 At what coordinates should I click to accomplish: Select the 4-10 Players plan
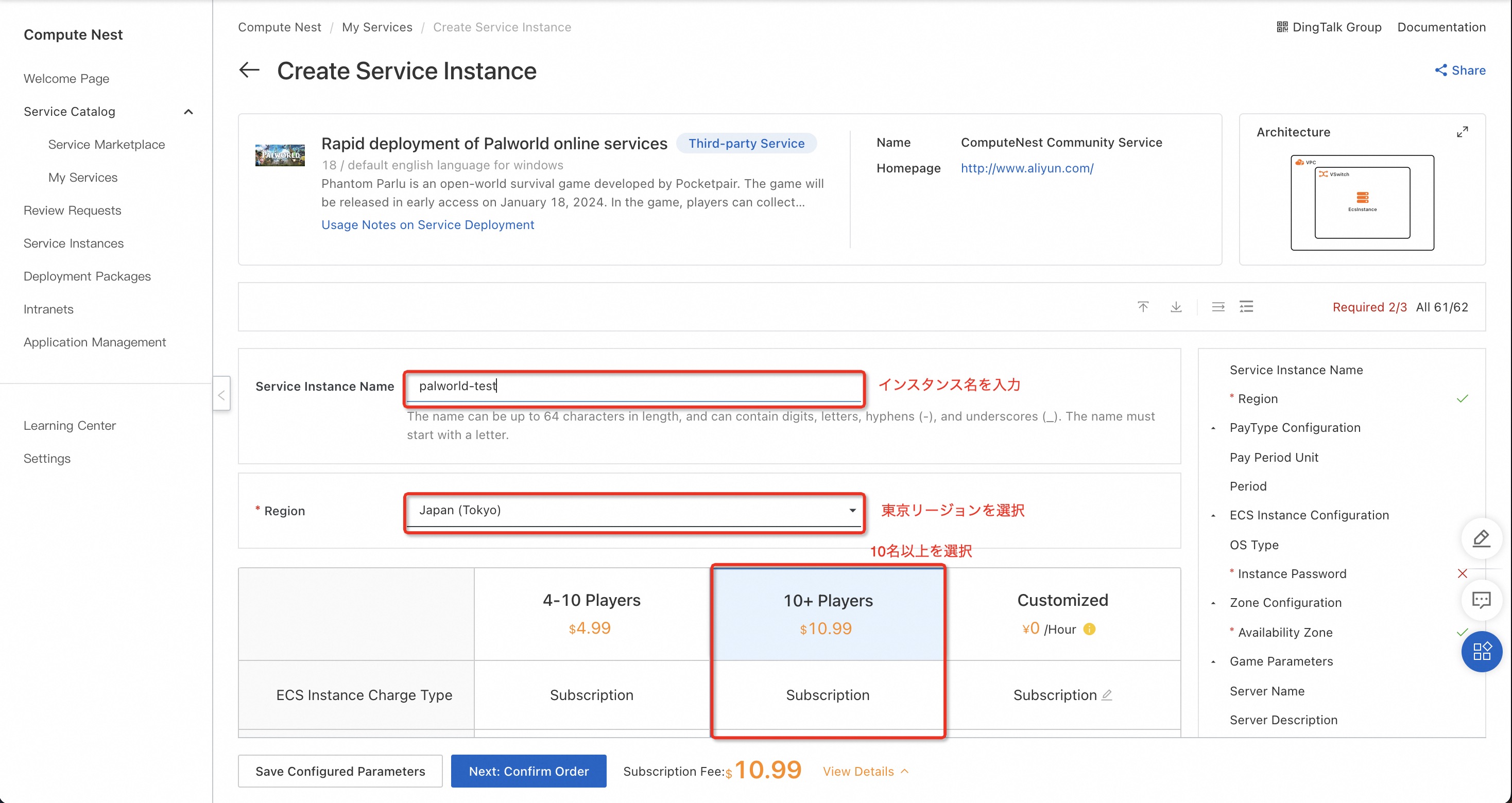(591, 614)
